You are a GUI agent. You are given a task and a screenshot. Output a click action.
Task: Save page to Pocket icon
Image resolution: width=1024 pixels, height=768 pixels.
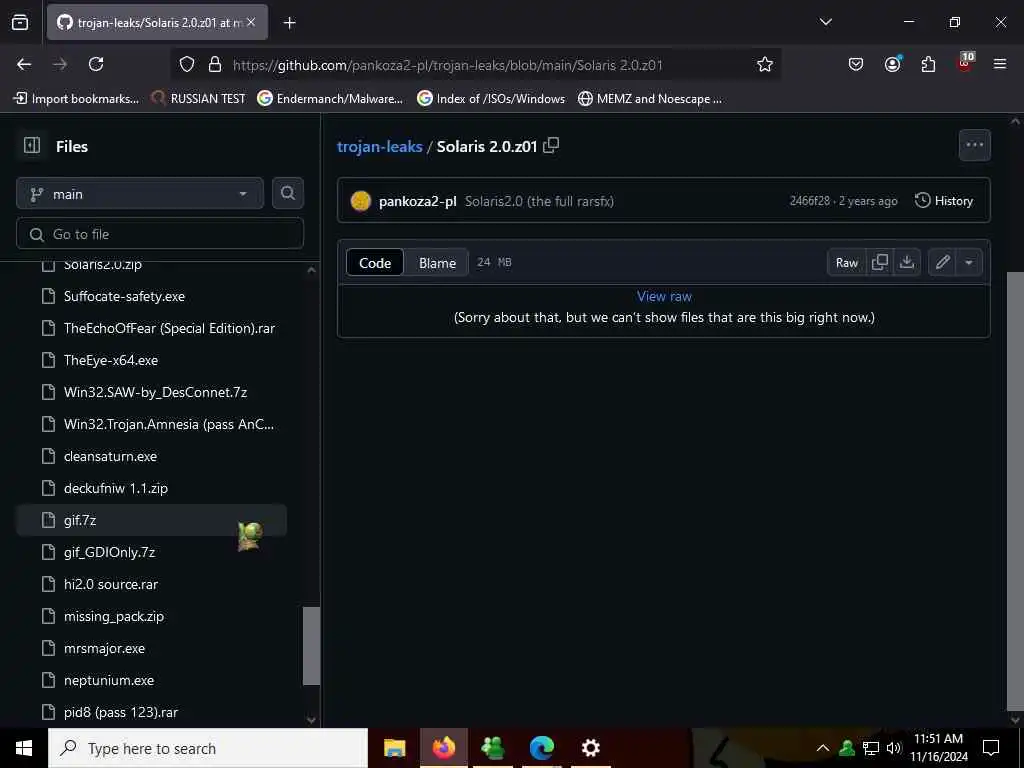(856, 64)
